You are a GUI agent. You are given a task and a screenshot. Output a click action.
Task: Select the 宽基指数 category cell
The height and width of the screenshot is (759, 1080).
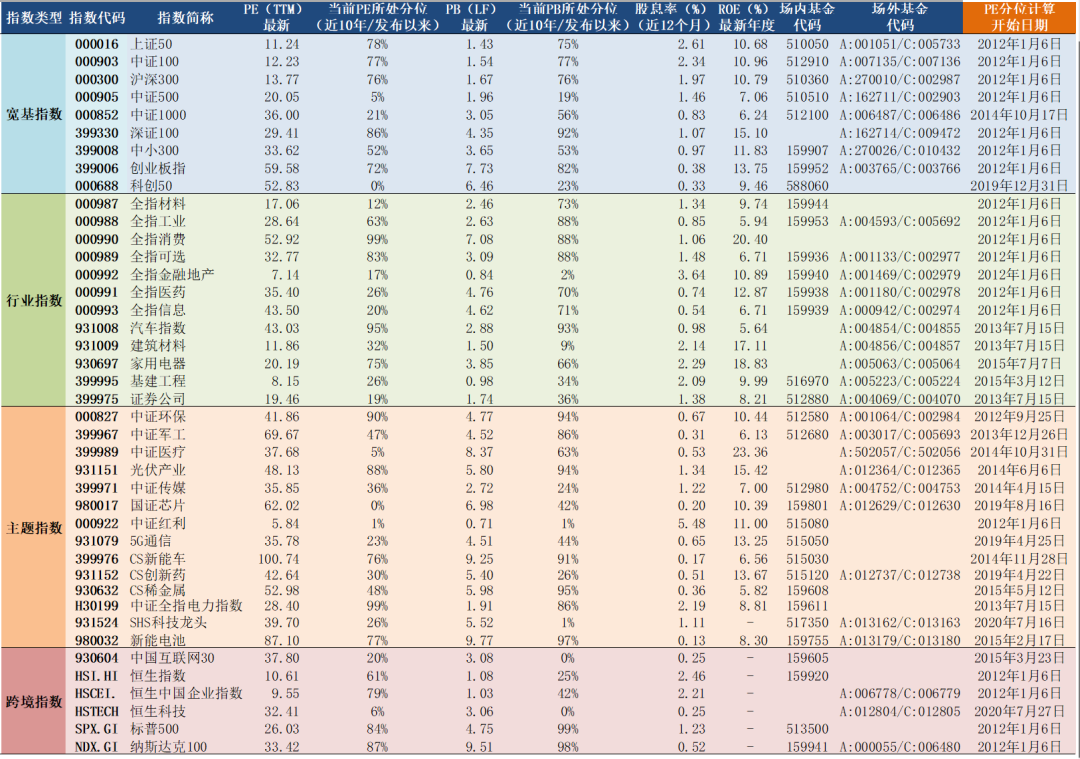click(34, 114)
